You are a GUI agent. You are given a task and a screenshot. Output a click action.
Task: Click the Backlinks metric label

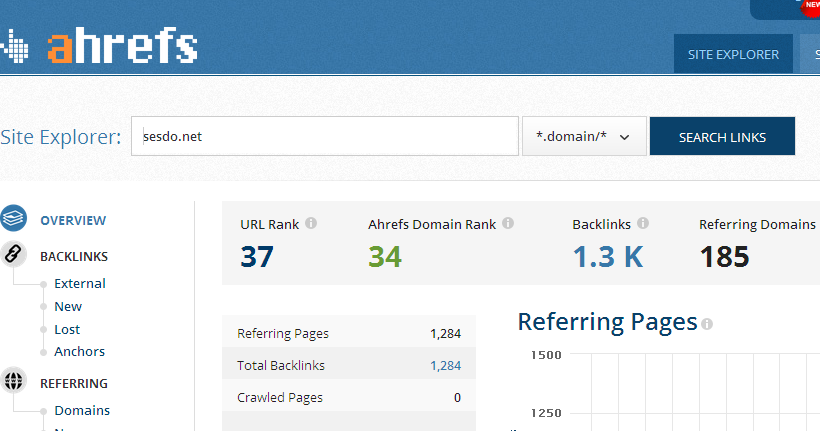point(601,224)
